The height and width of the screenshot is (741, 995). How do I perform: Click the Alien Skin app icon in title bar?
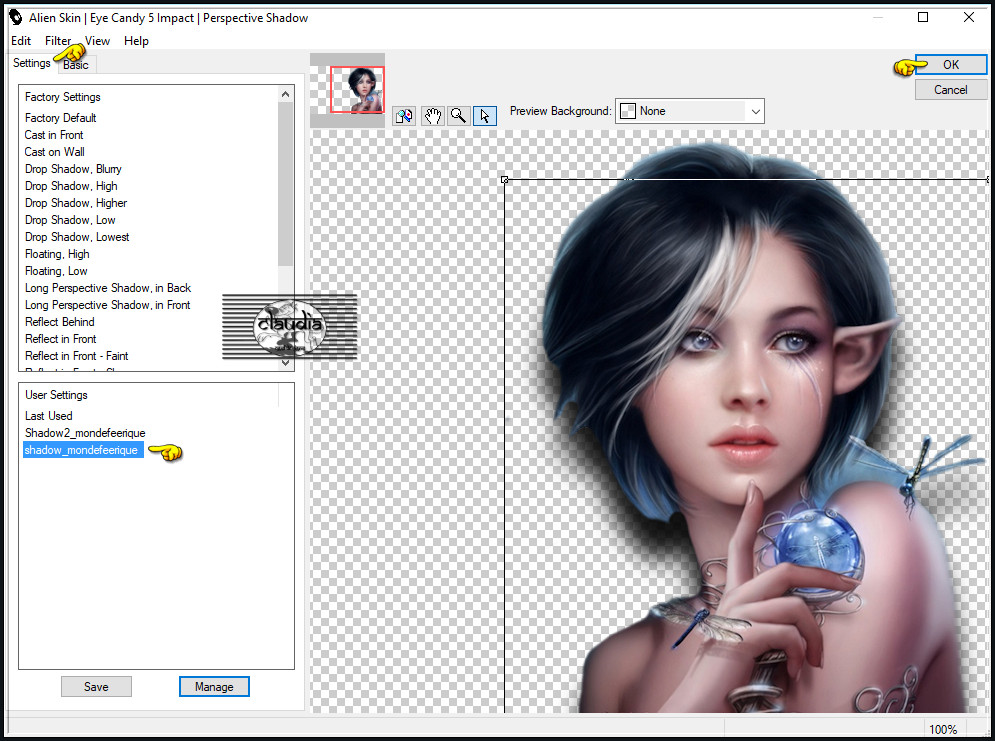pos(15,17)
